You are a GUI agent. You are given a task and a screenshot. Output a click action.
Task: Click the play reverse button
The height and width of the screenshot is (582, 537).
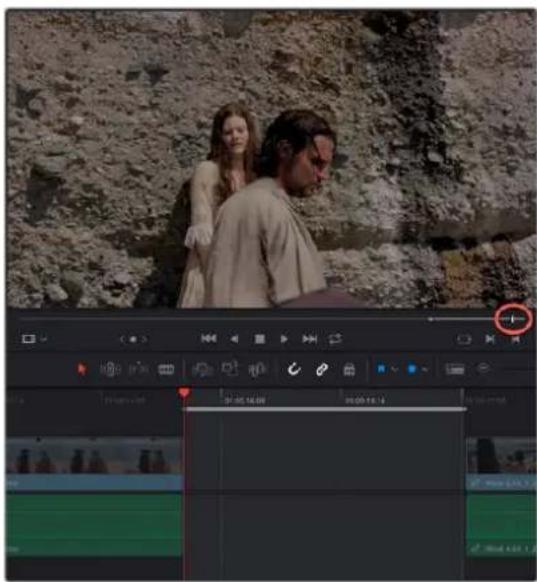tap(234, 339)
